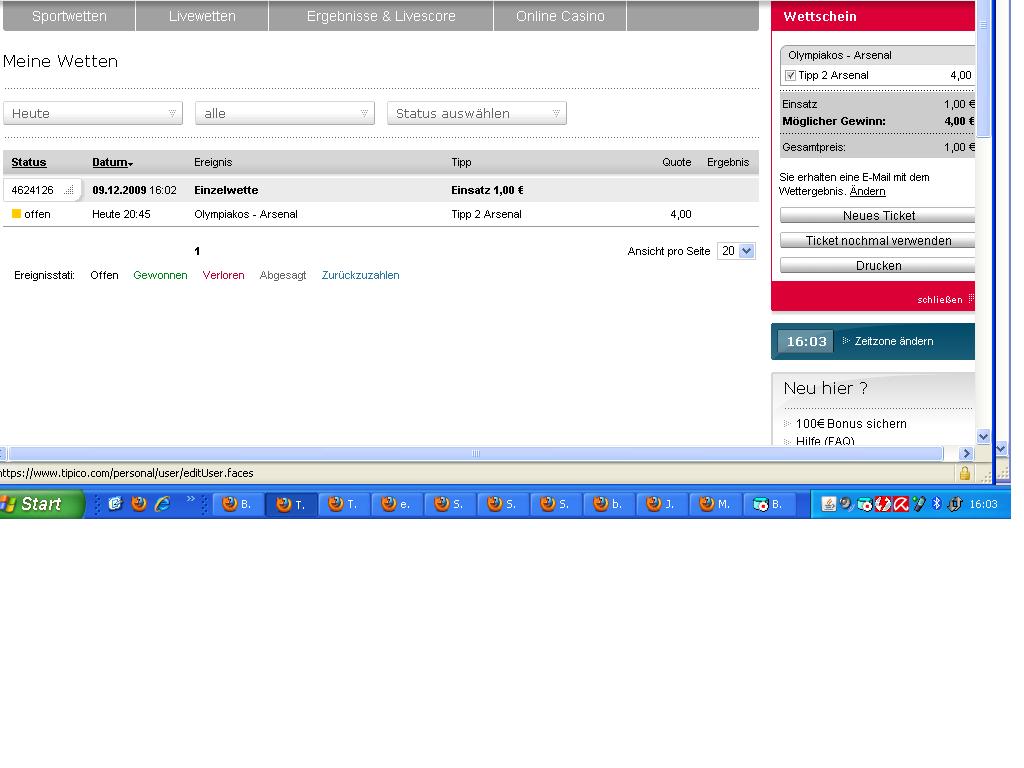This screenshot has width=1024, height=768.
Task: Click the Java icon in the system tray
Action: click(828, 504)
